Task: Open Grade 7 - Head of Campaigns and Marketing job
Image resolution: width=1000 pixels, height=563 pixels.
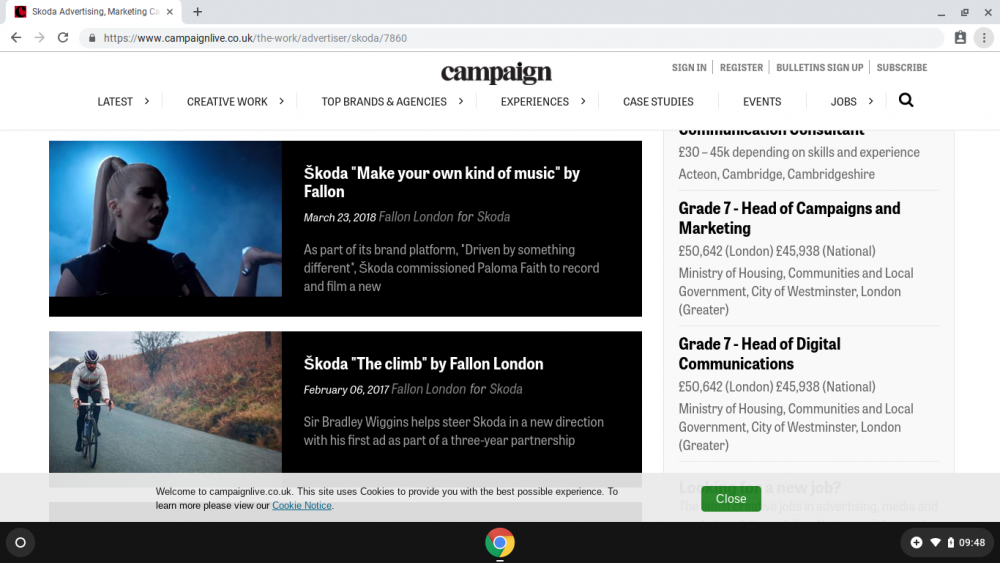Action: coord(790,218)
